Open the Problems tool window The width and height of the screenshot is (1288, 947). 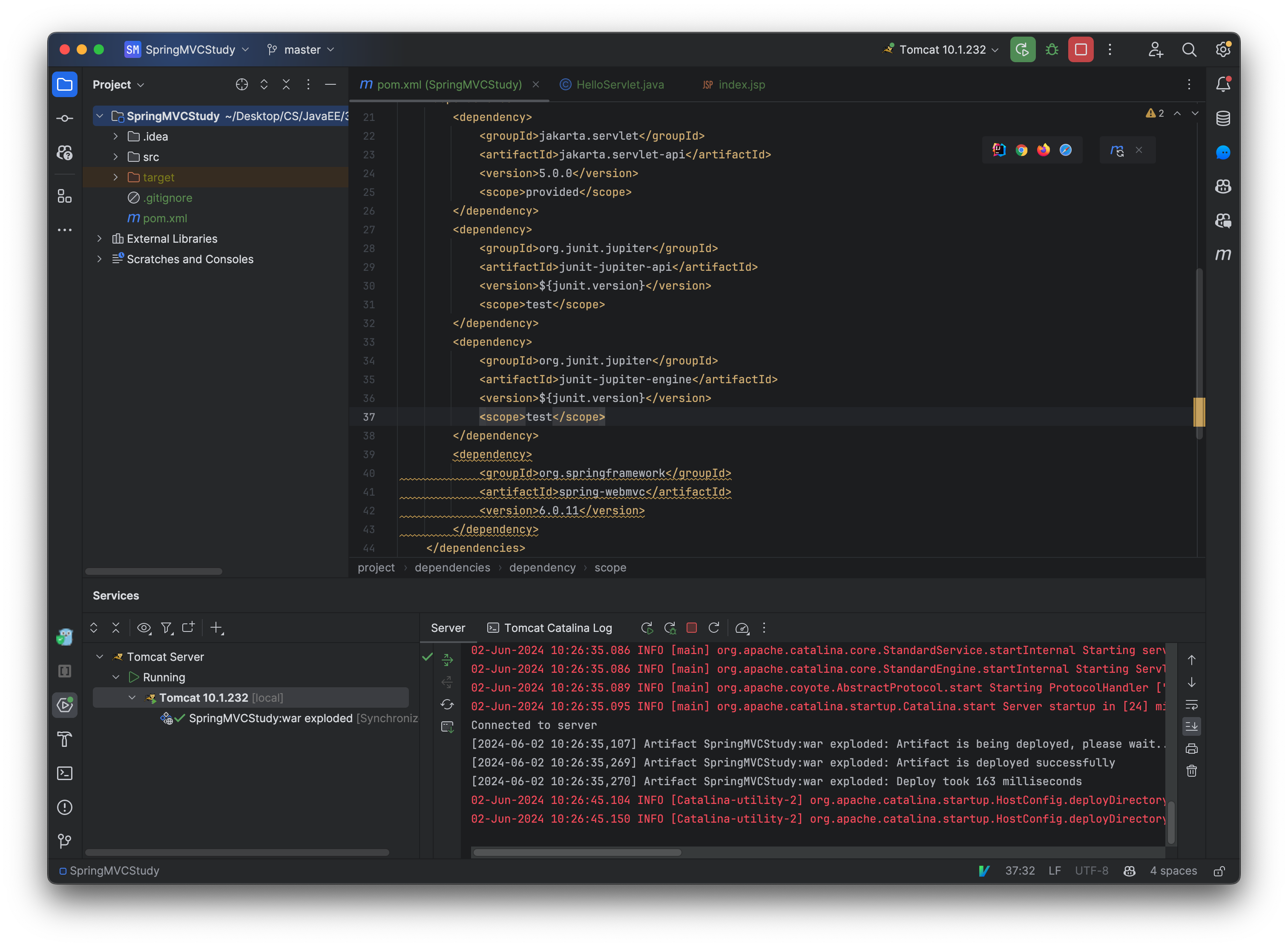click(x=65, y=807)
